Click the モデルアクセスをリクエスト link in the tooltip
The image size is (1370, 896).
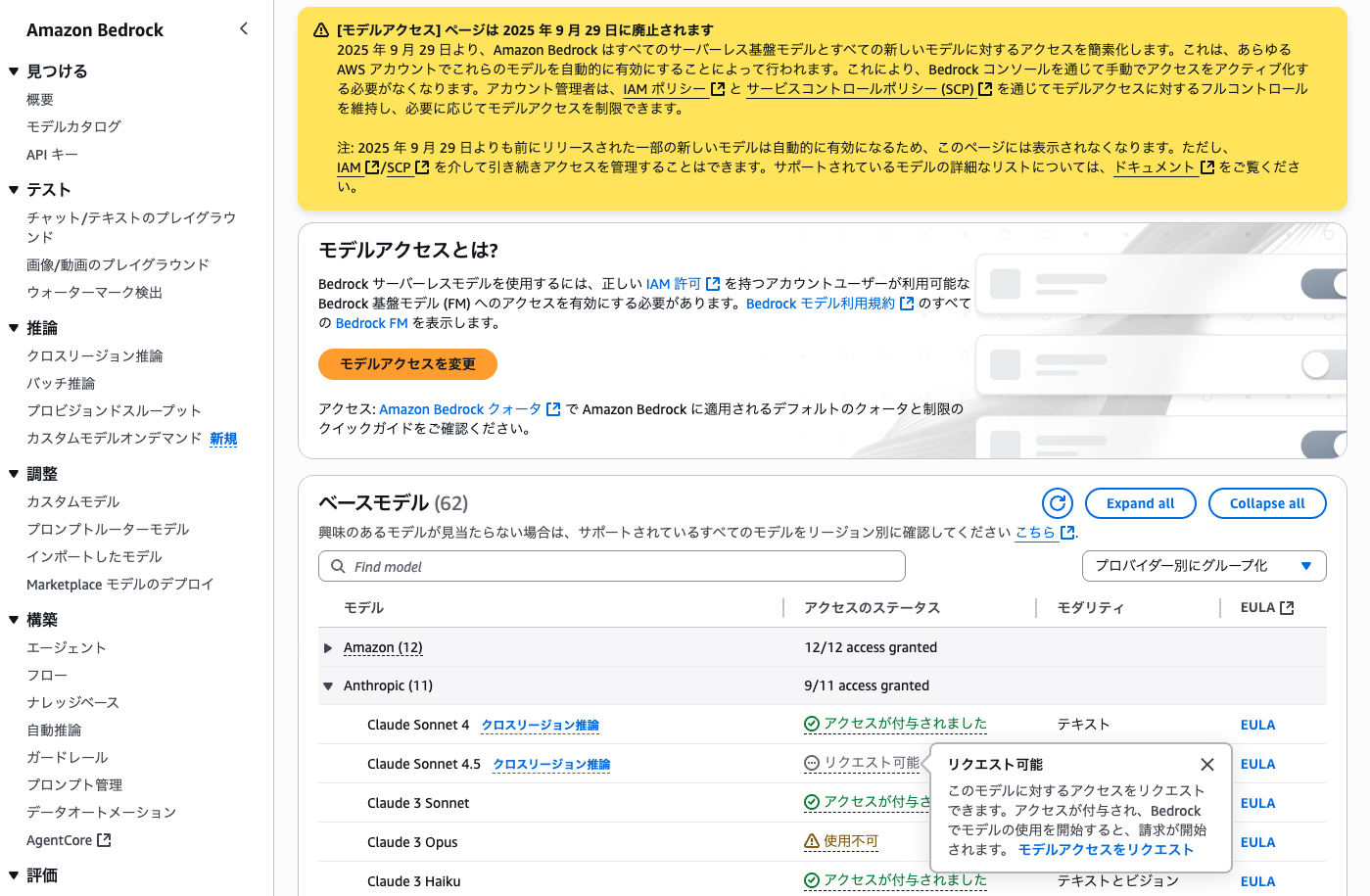(1106, 849)
